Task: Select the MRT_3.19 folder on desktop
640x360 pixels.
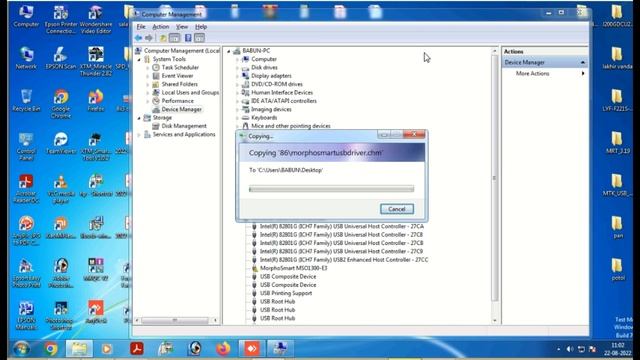Action: pos(617,142)
